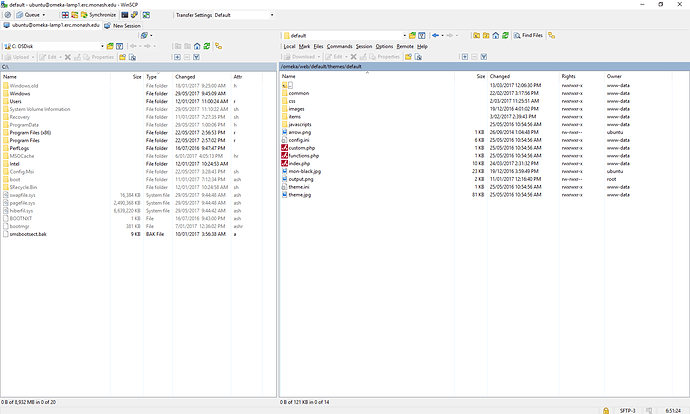690x414 pixels.
Task: Open directory icon in local panel
Action: click(x=110, y=46)
